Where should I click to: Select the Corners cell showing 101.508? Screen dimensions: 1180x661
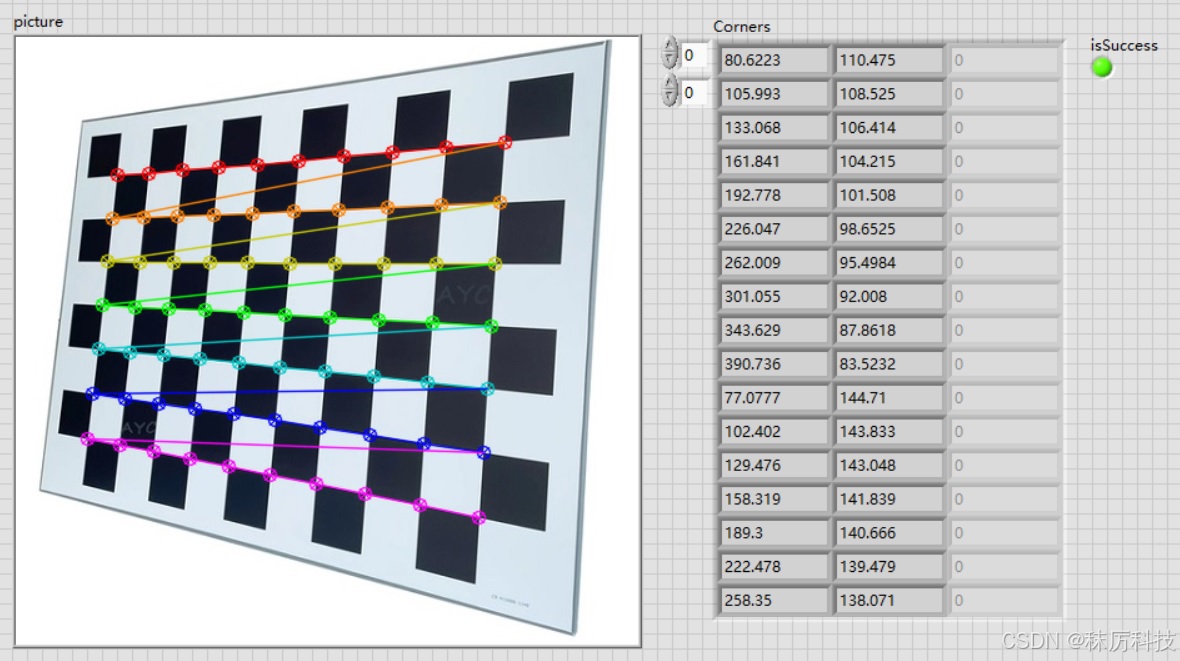point(890,195)
